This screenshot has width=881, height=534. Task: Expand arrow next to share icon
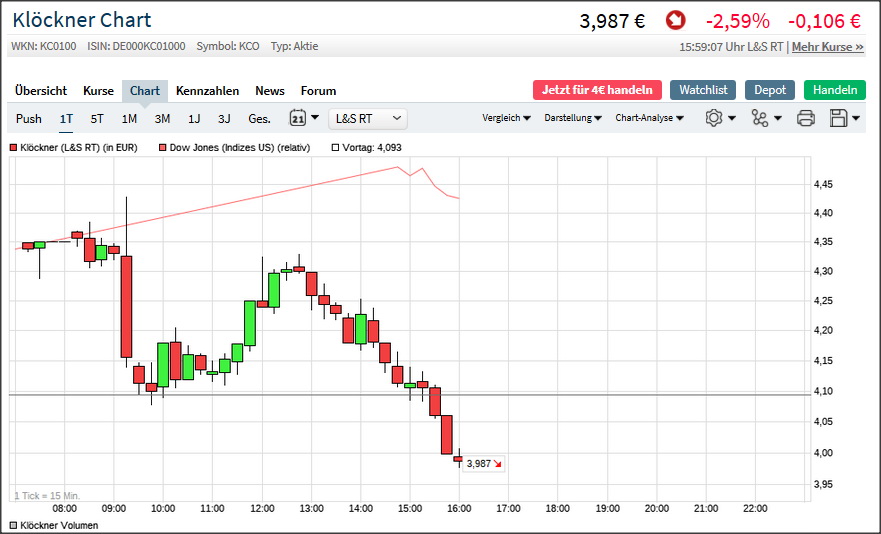[778, 118]
